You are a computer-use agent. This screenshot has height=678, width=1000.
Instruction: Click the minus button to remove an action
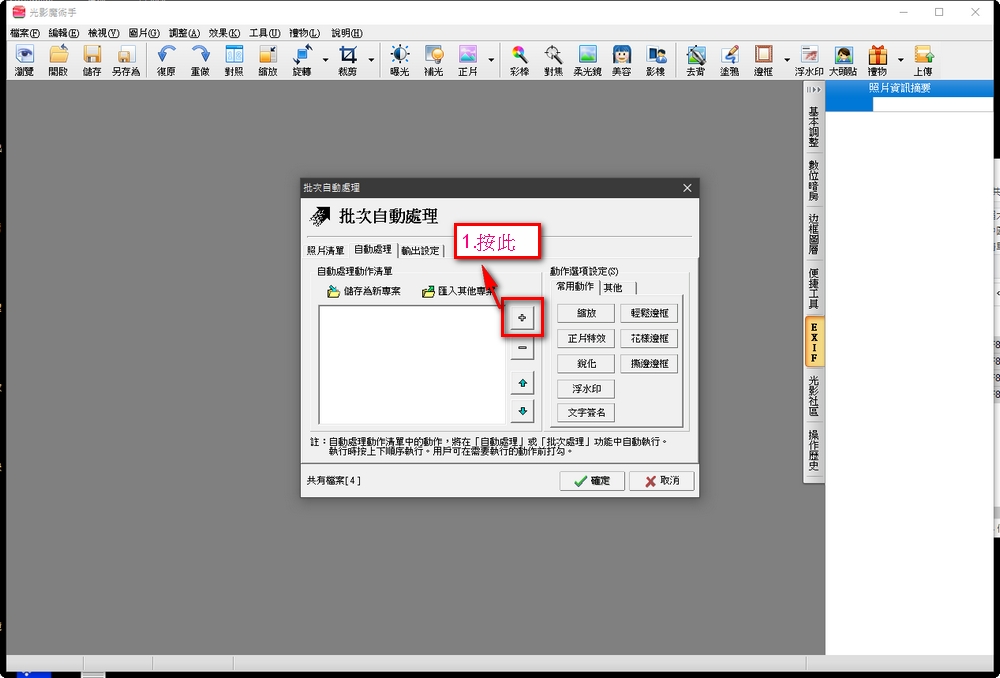pyautogui.click(x=521, y=349)
